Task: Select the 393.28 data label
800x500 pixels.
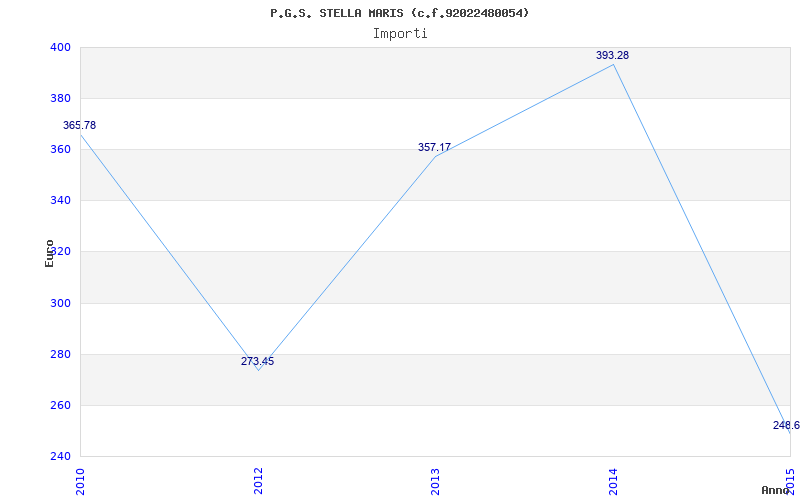Action: [x=613, y=56]
